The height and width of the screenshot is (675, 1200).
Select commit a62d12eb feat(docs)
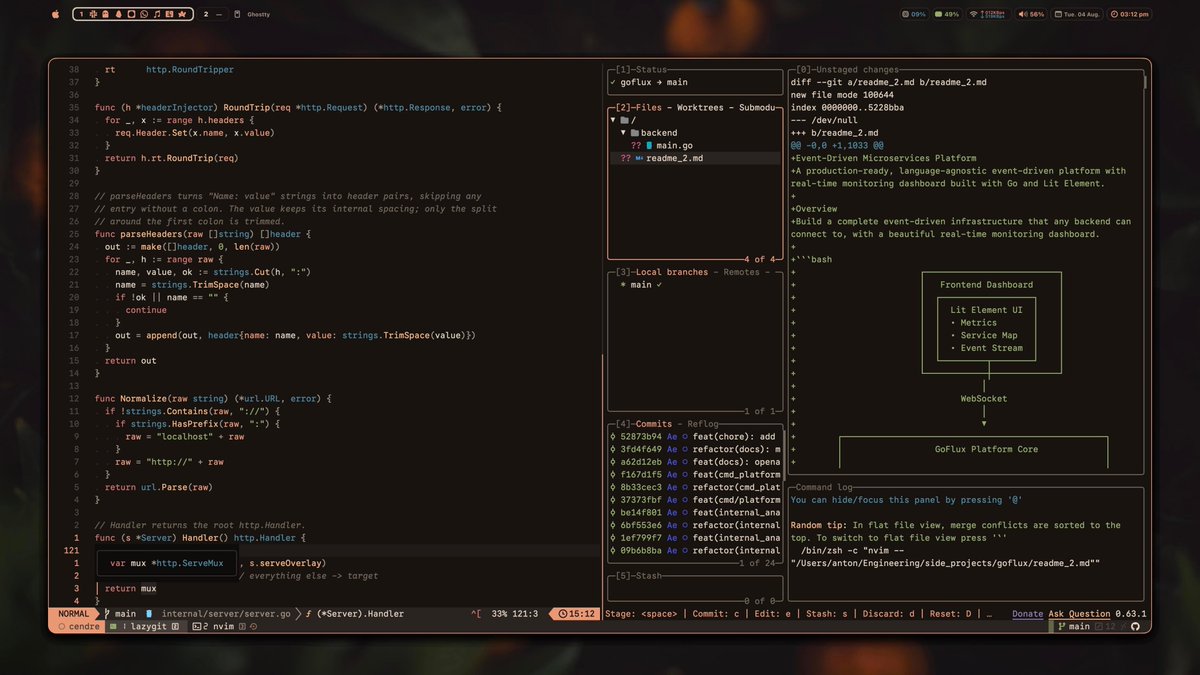695,462
